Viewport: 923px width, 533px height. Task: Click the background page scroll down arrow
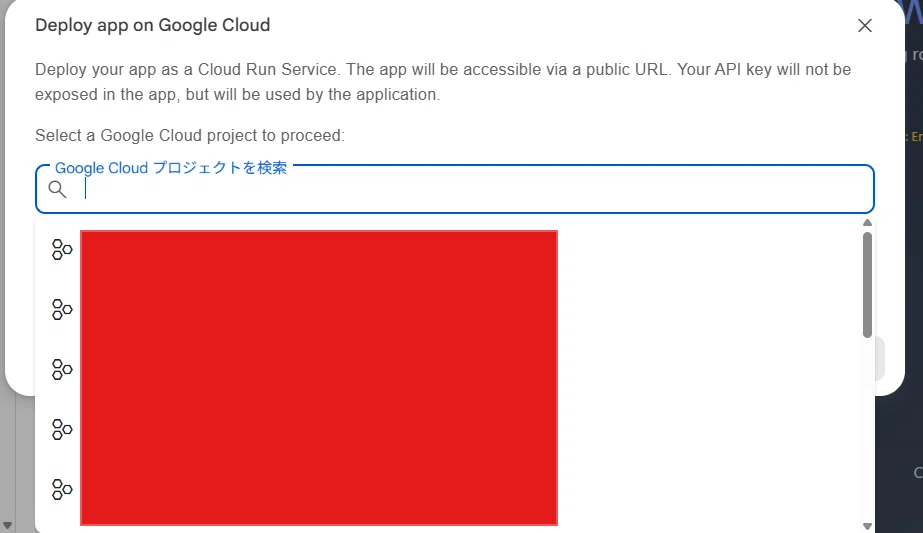coord(7,525)
